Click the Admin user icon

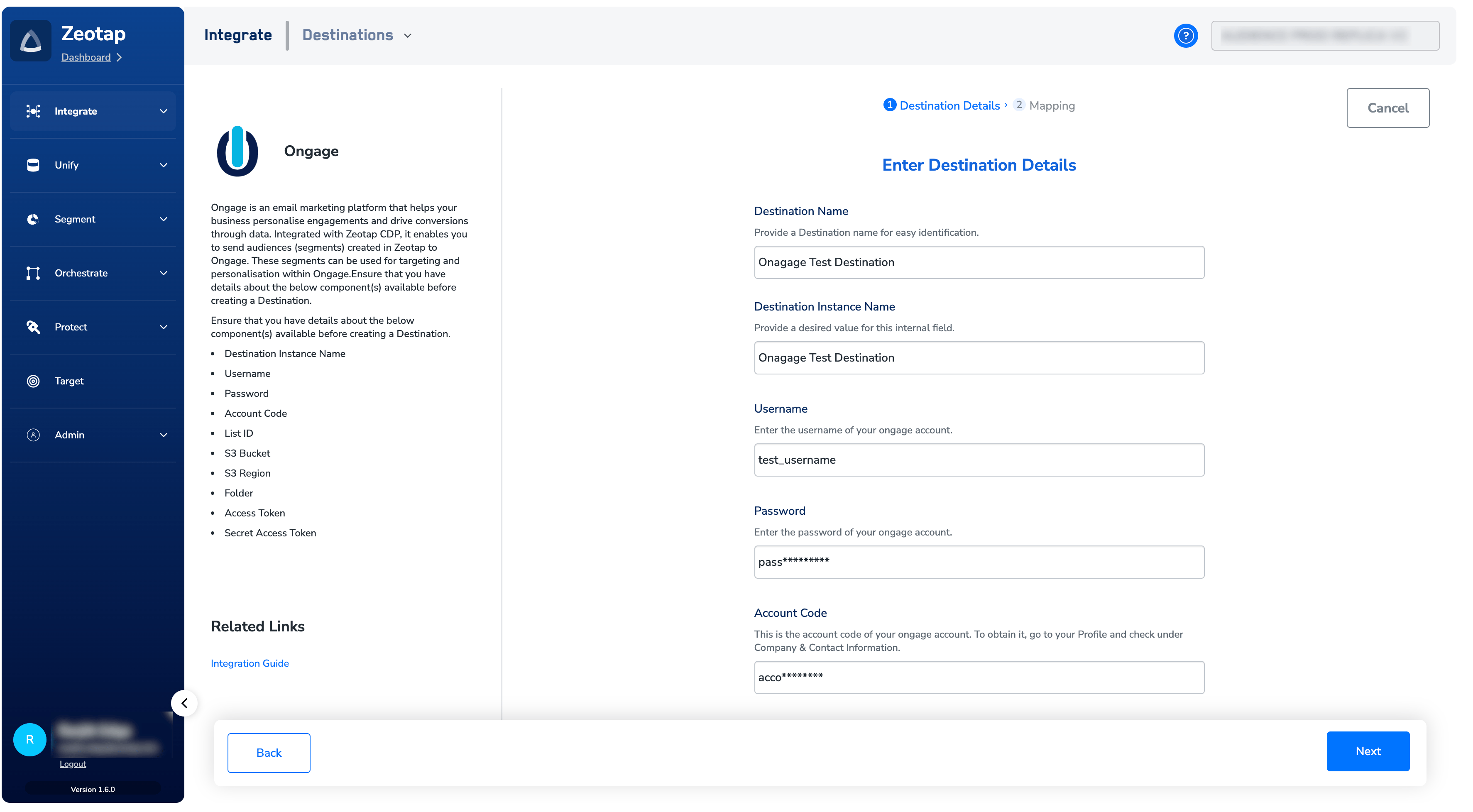tap(33, 435)
